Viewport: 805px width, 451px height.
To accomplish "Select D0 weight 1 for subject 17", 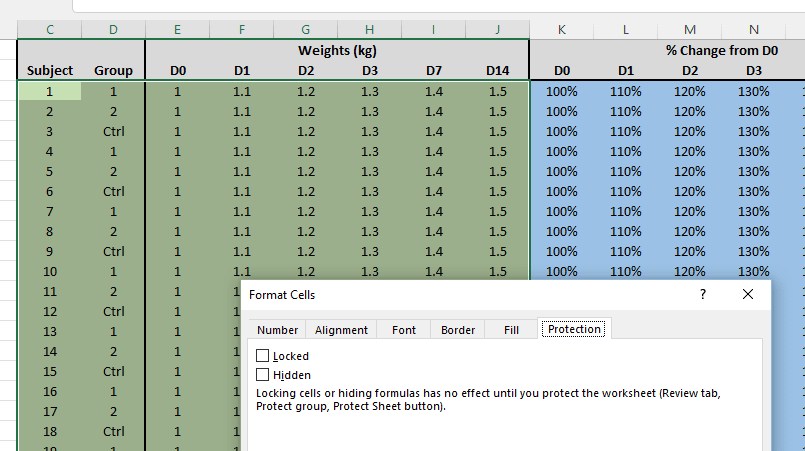I will (x=178, y=411).
